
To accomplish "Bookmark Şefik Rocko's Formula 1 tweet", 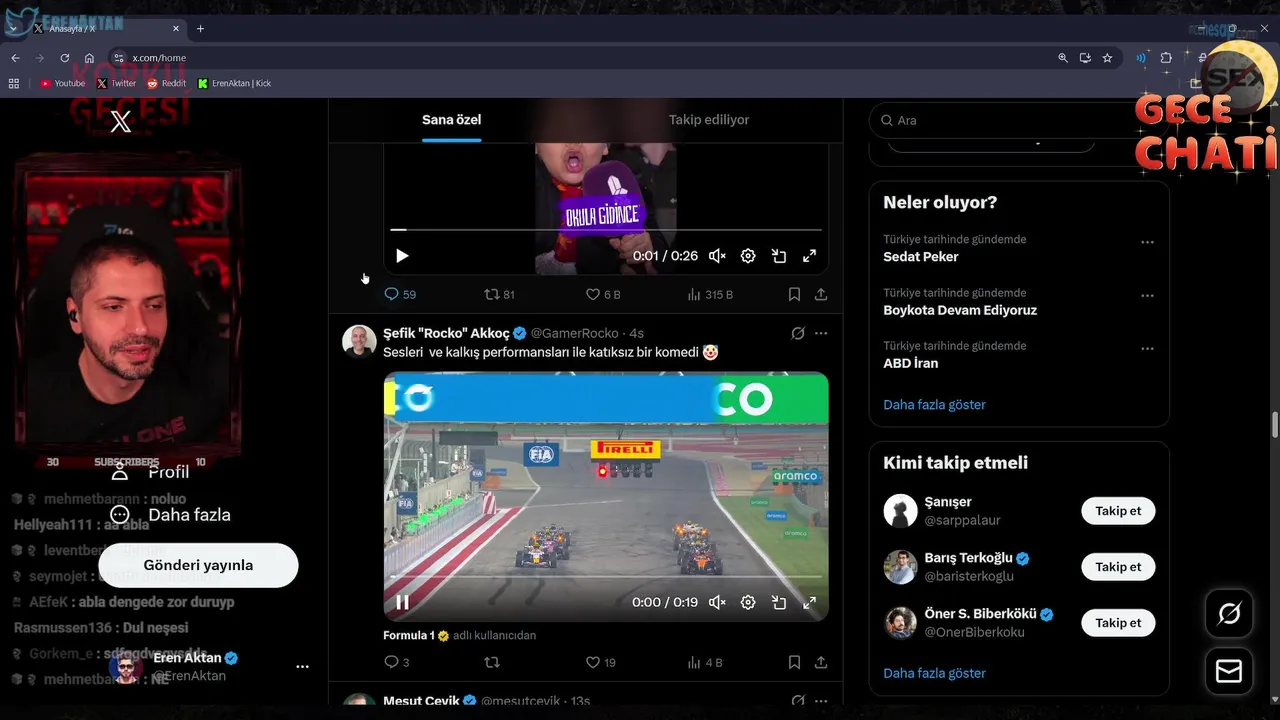I will pyautogui.click(x=794, y=662).
